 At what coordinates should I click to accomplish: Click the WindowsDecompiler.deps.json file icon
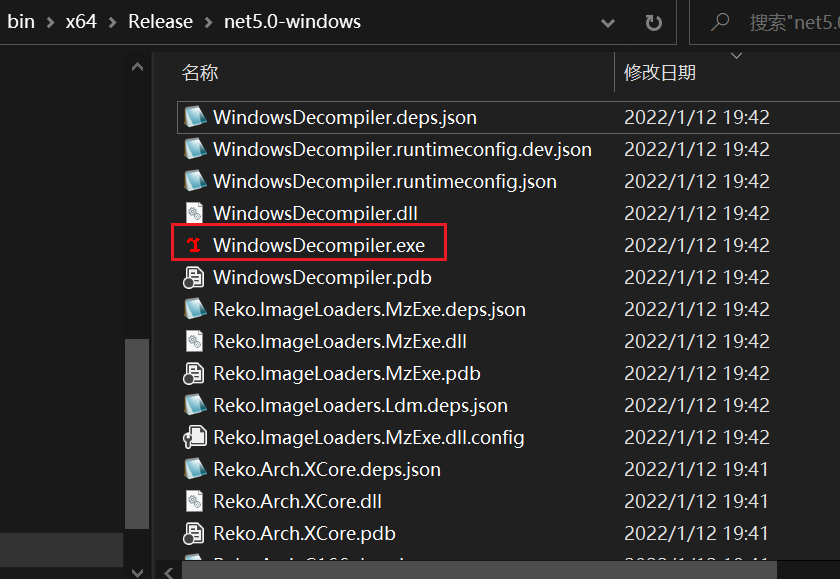(194, 117)
